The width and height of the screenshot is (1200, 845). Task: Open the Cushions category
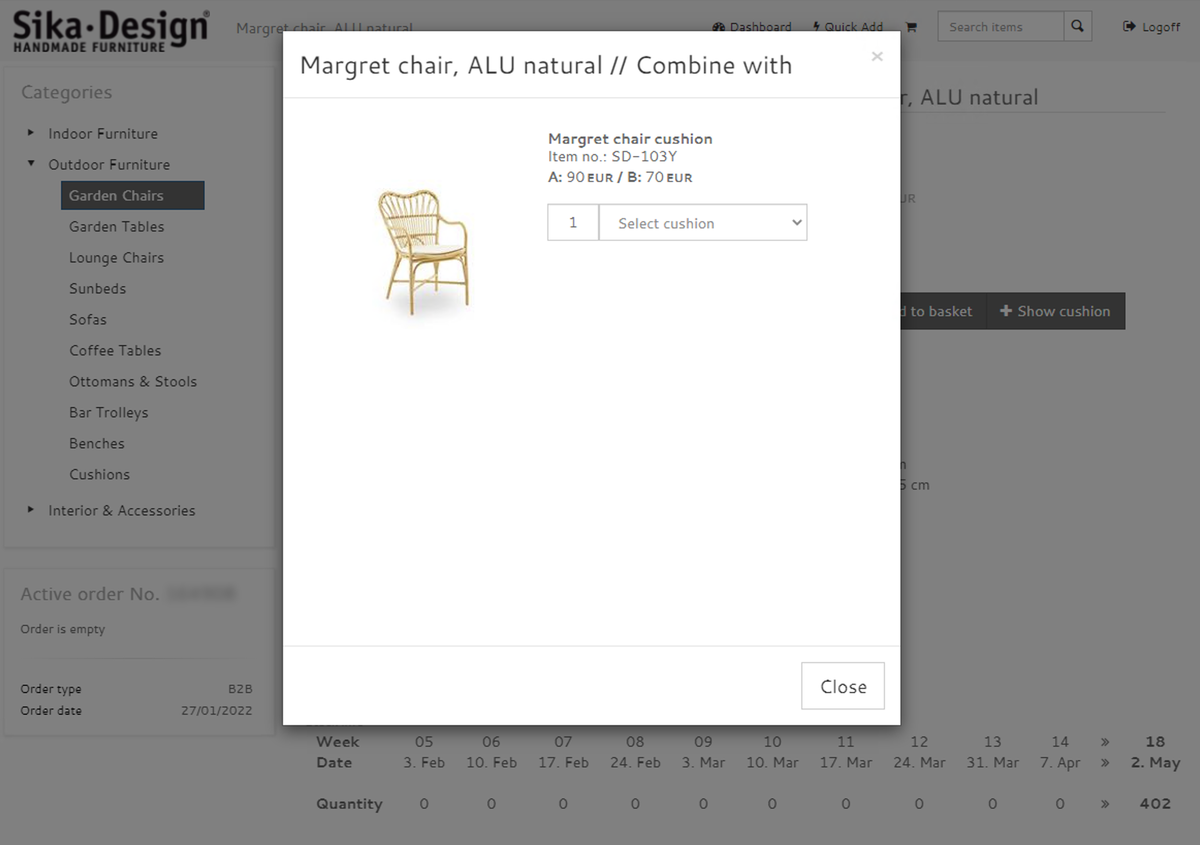99,475
